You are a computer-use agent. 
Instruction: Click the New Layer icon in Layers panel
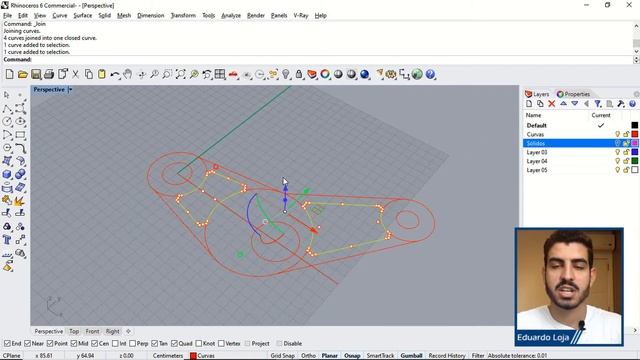(529, 104)
